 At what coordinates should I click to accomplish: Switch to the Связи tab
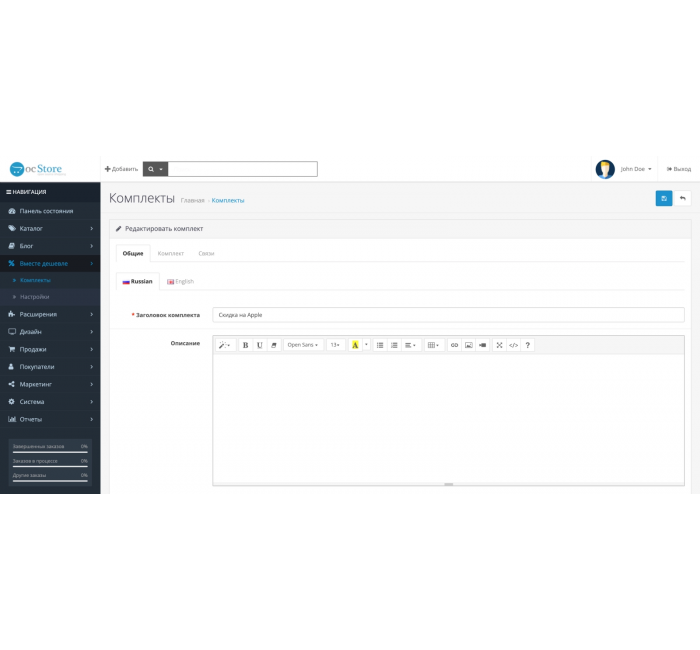[206, 253]
